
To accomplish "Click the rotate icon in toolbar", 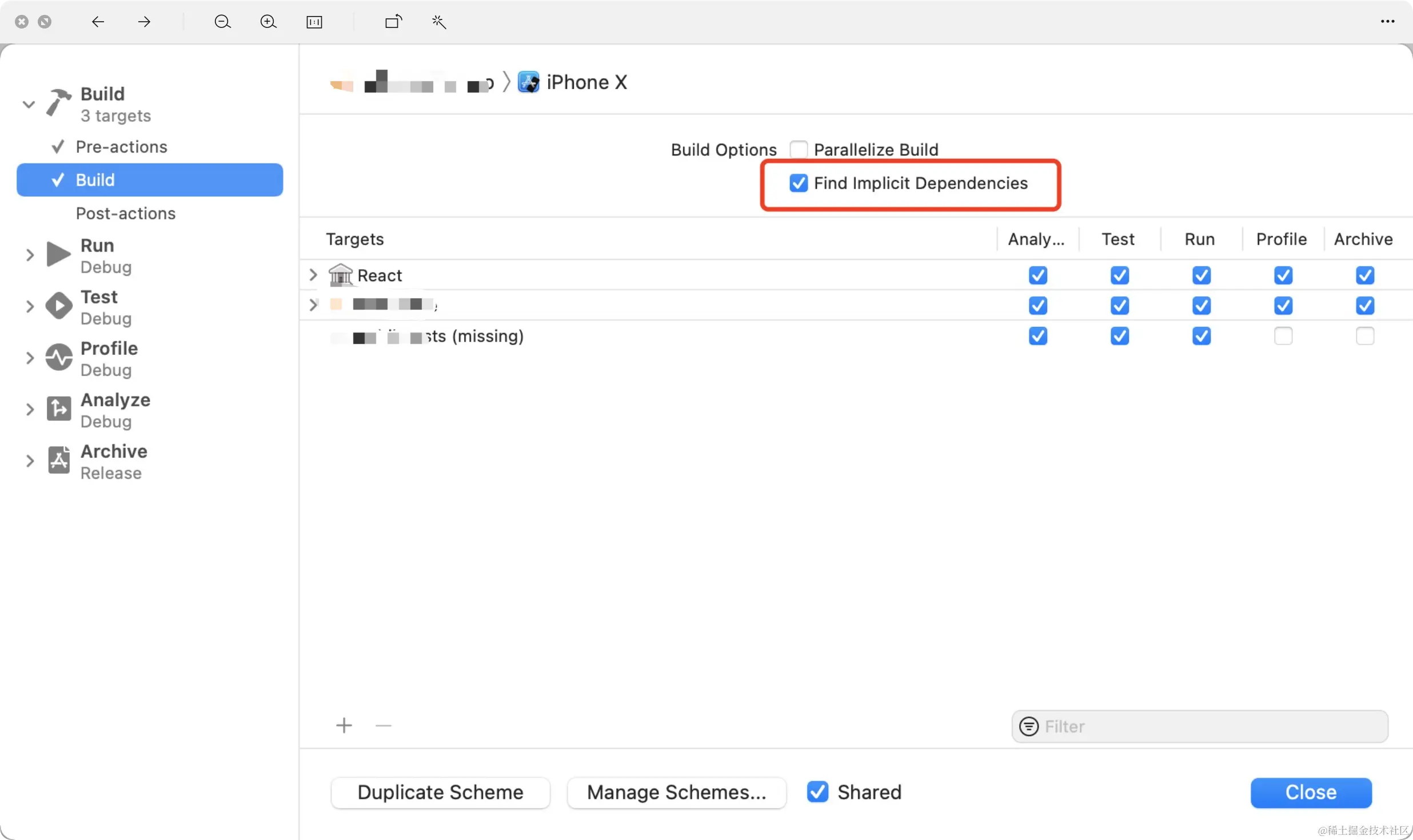I will (393, 22).
